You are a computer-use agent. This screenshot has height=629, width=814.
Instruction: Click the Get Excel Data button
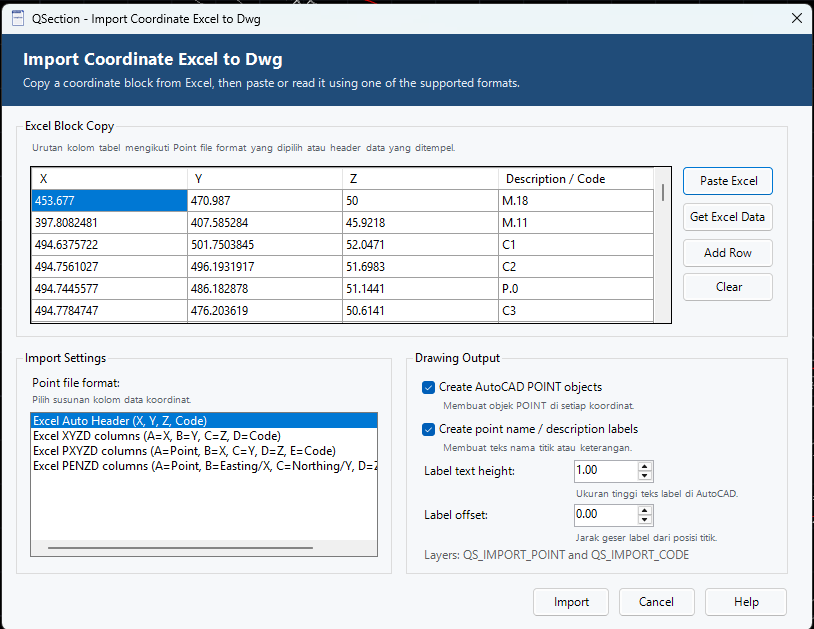pos(728,217)
